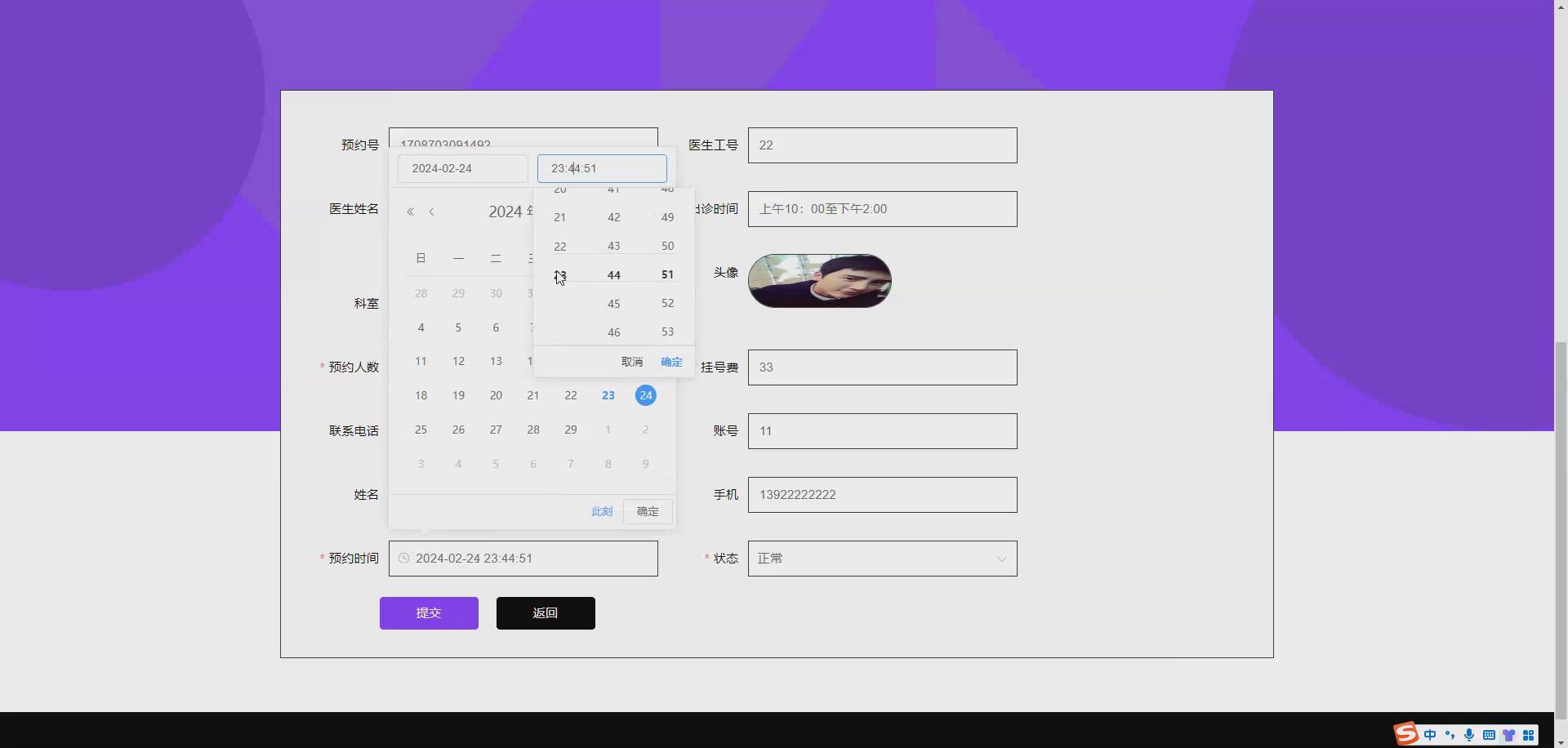Pick highlighted day 24 on the calendar
This screenshot has height=748, width=1568.
[x=646, y=395]
